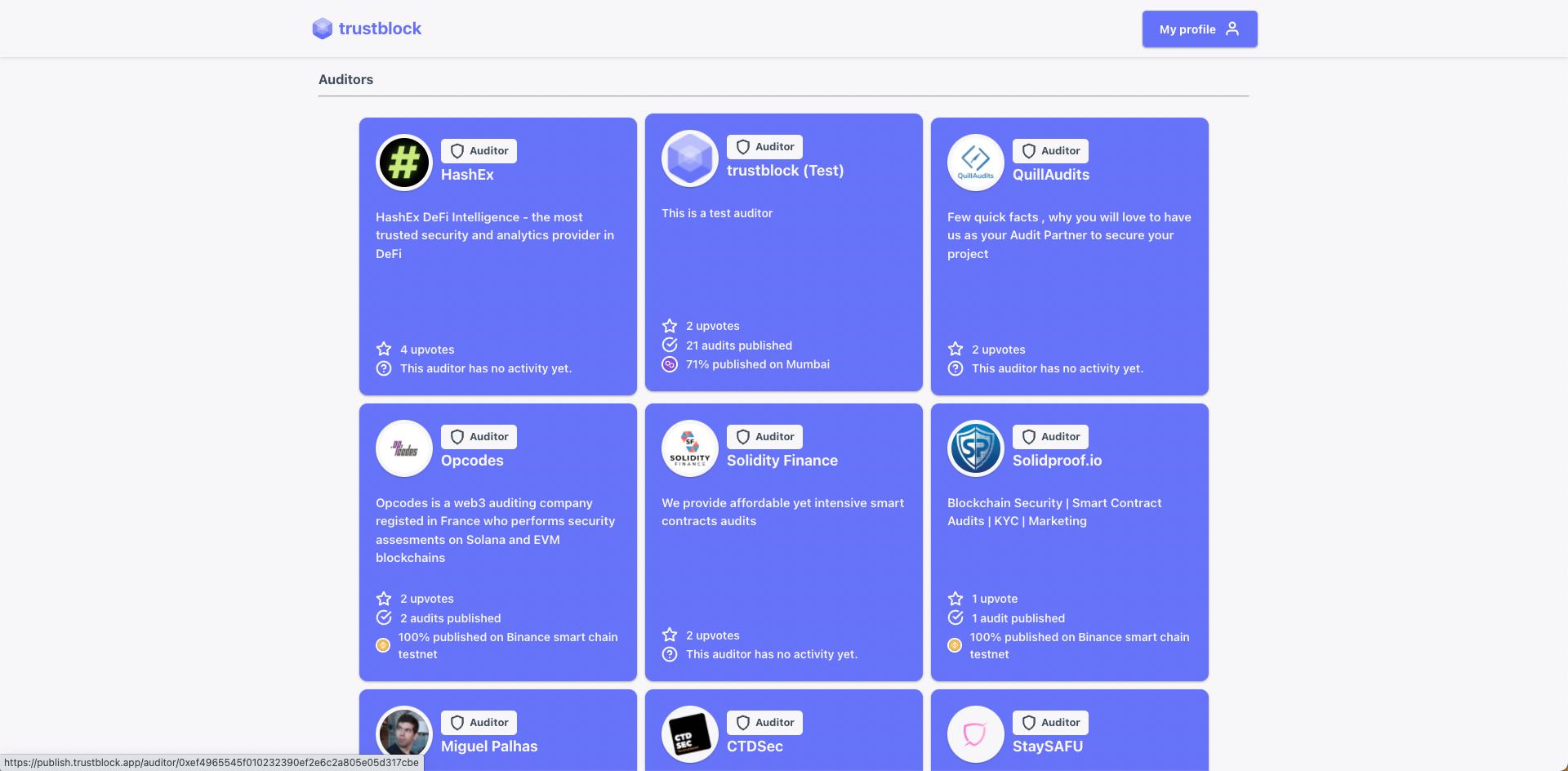Image resolution: width=1568 pixels, height=771 pixels.
Task: Click Auditor badge on QuillAudits card
Action: [x=1050, y=151]
